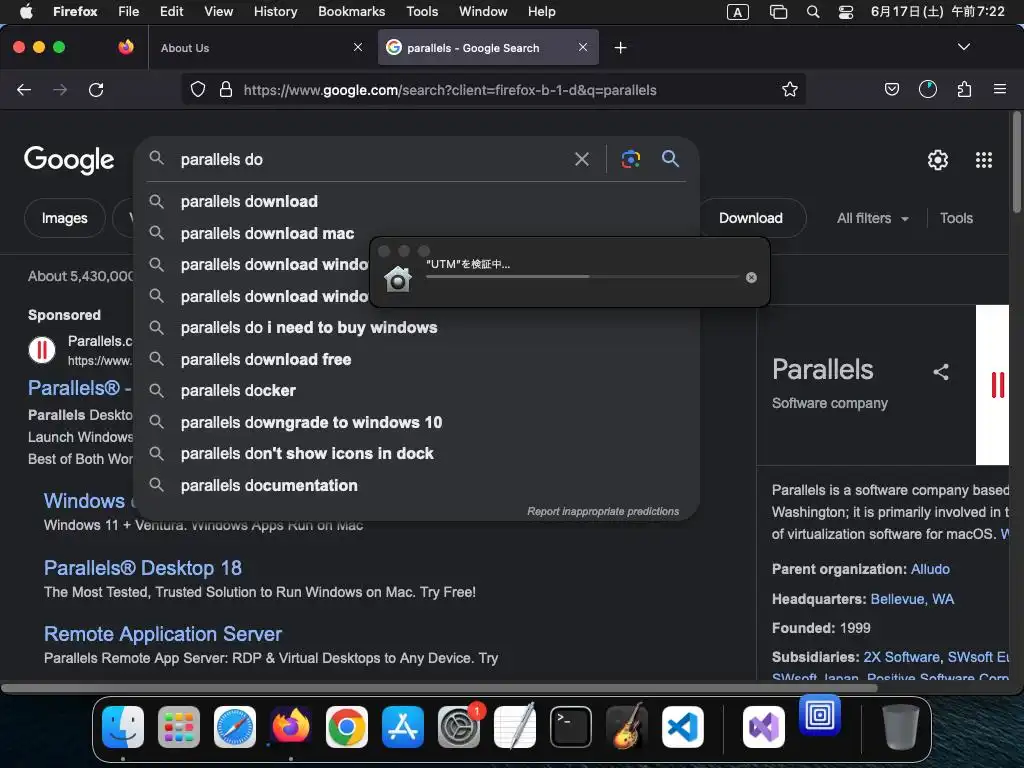Choose suggestion parallels download
1024x768 pixels.
(x=416, y=202)
